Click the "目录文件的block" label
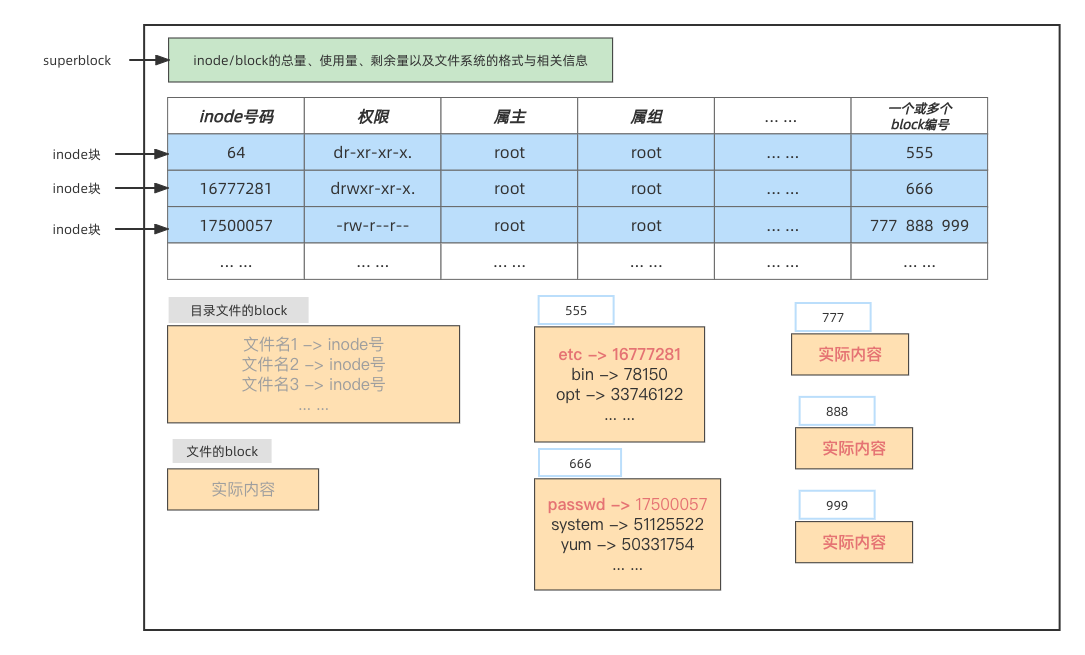1085x655 pixels. pos(239,310)
